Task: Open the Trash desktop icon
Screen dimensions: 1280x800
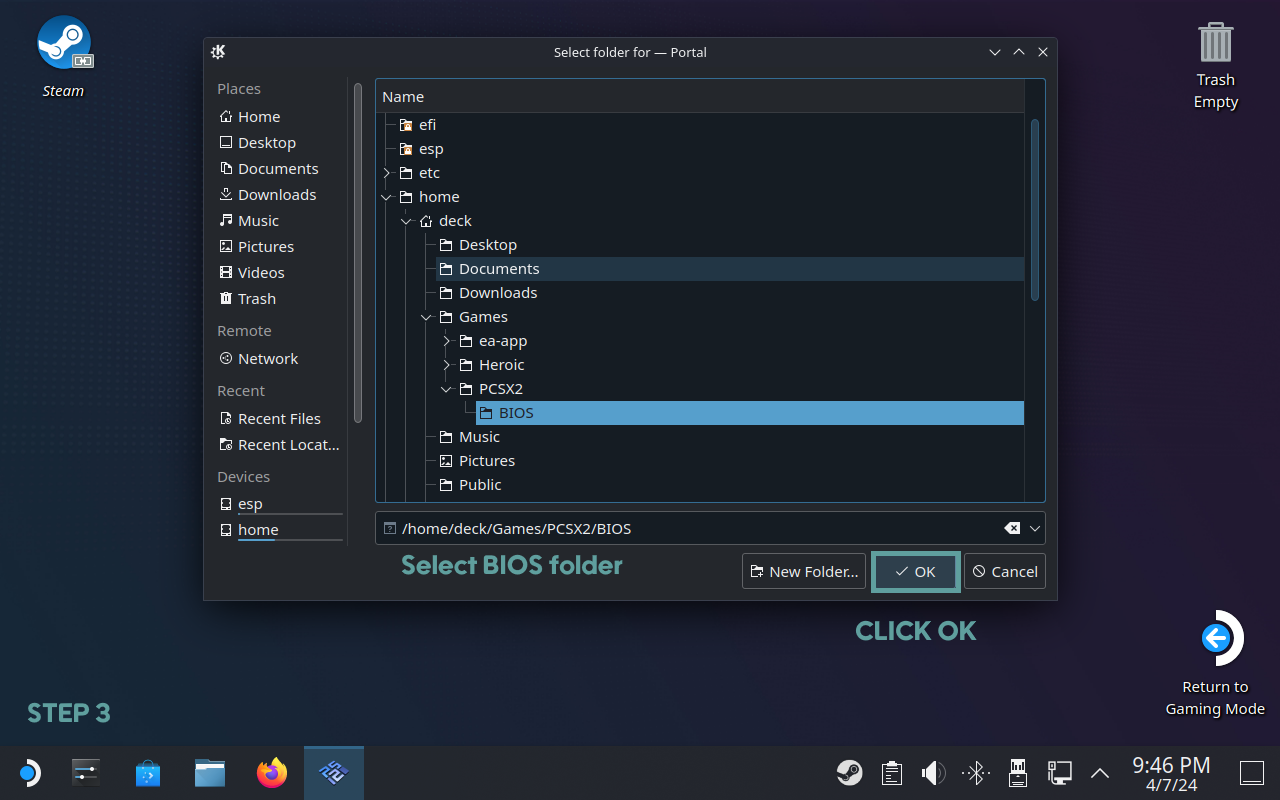Action: [x=1215, y=43]
